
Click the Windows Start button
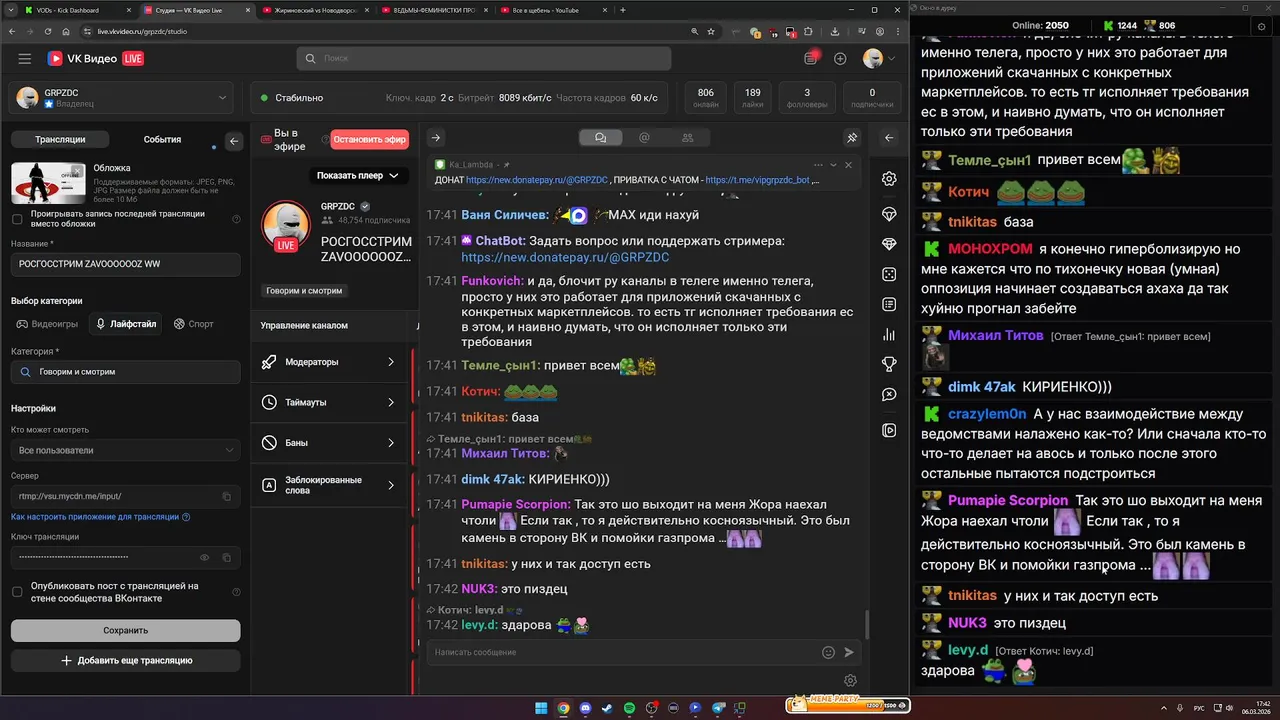tap(541, 708)
